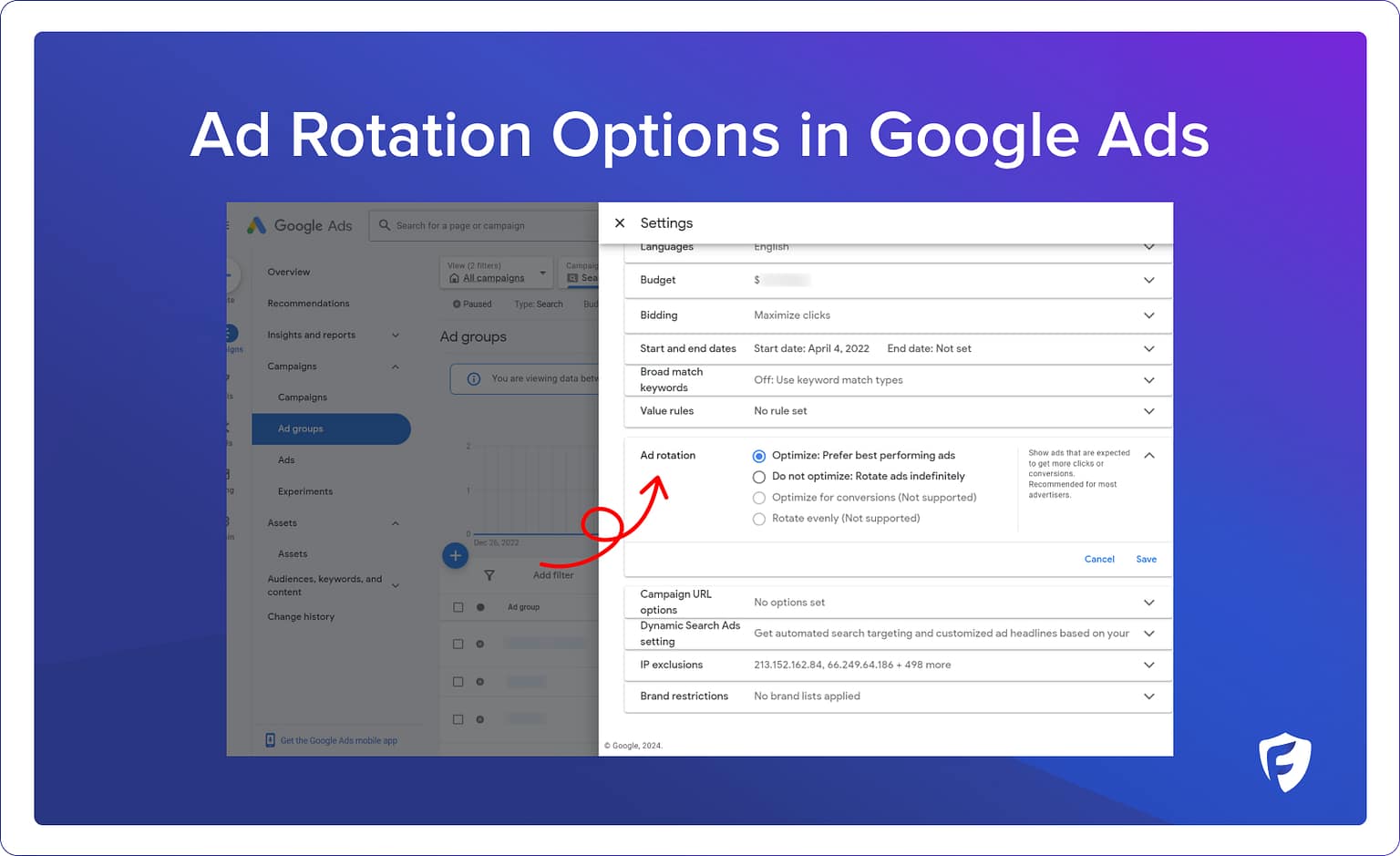1400x856 pixels.
Task: Open Change history from the sidebar
Action: click(301, 616)
